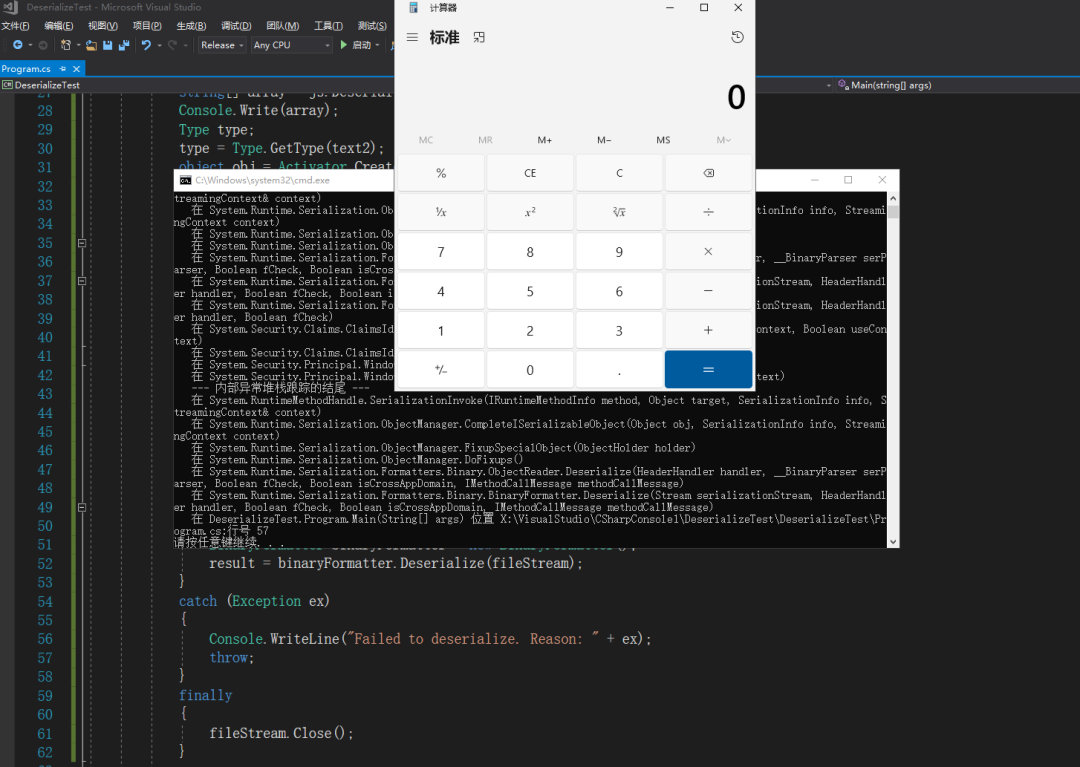
Task: Click the calculator number 3 key
Action: (619, 330)
